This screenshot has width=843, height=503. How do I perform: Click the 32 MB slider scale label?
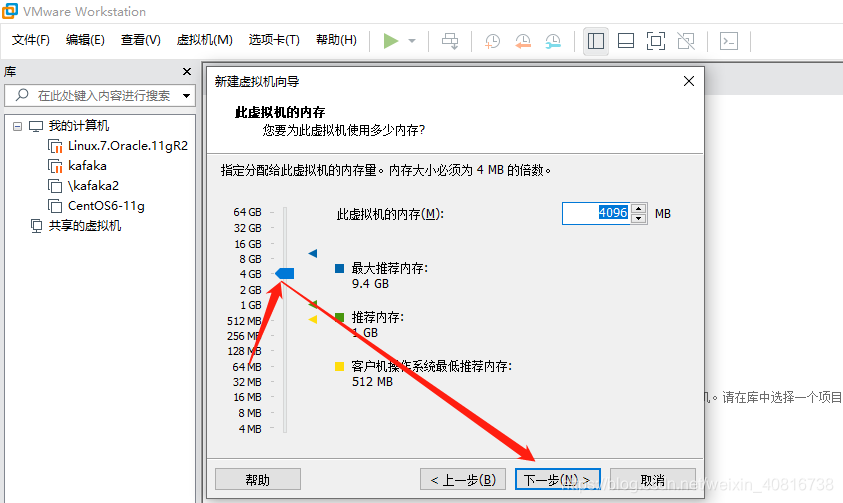[x=247, y=382]
